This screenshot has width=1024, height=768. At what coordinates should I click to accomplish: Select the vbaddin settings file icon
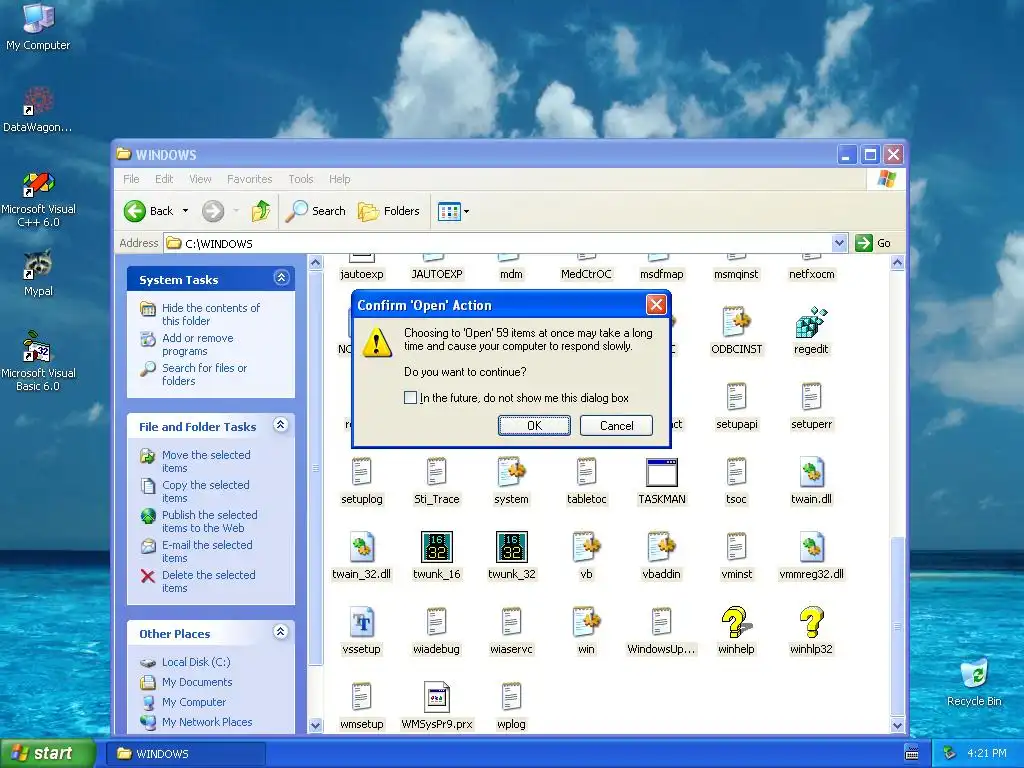(x=662, y=547)
